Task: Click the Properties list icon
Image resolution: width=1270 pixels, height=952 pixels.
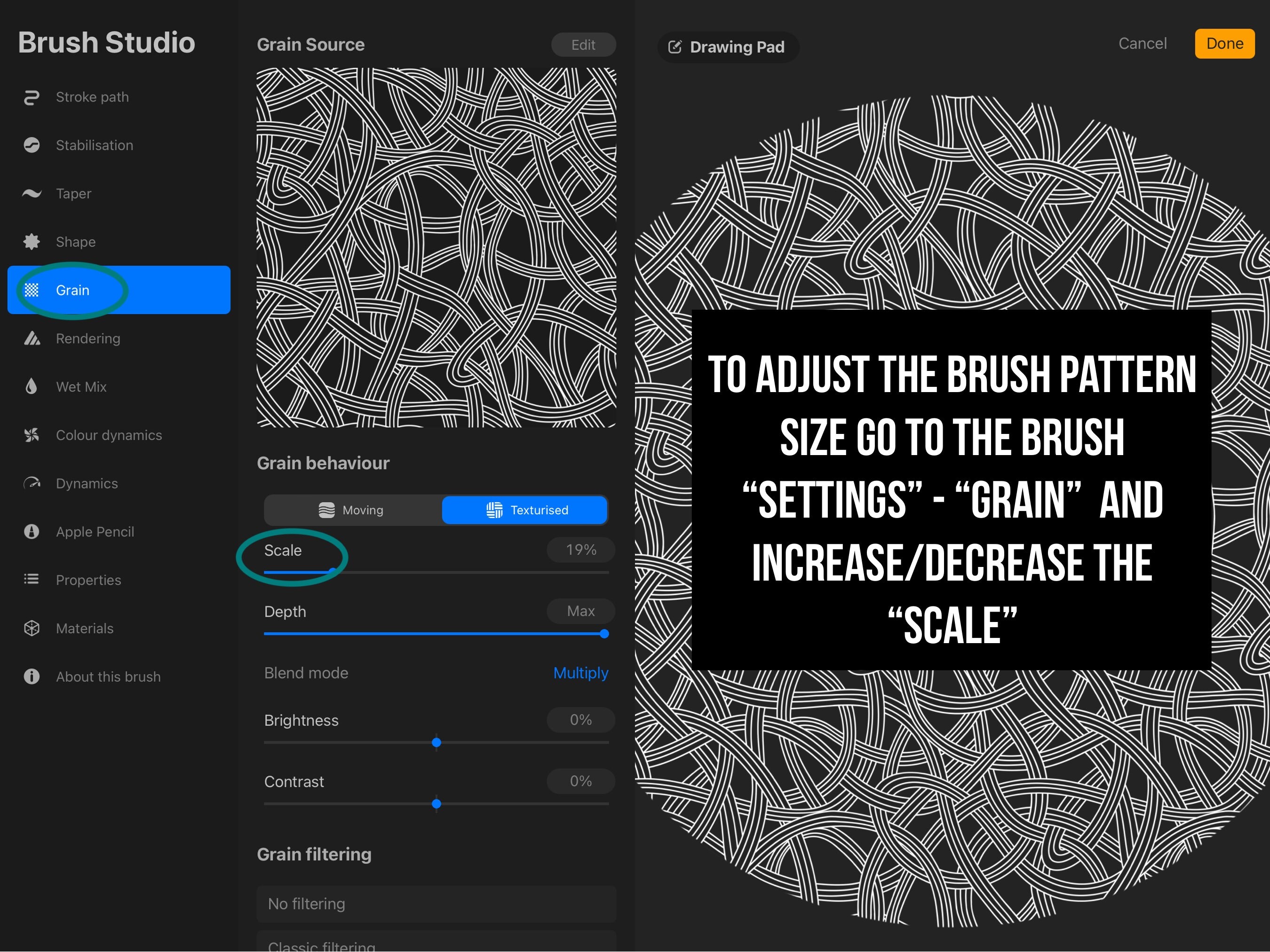Action: click(x=32, y=580)
